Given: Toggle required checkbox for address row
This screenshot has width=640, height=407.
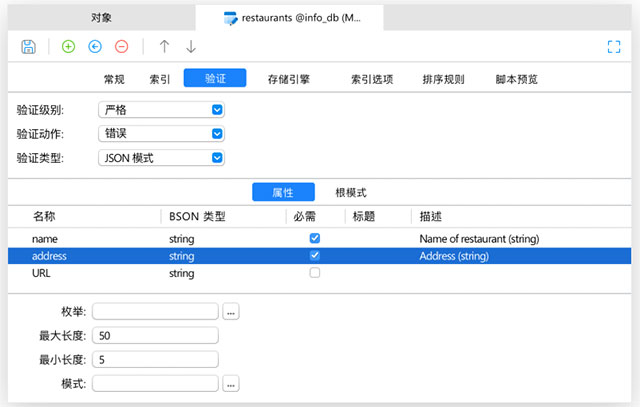Looking at the screenshot, I should click(315, 256).
